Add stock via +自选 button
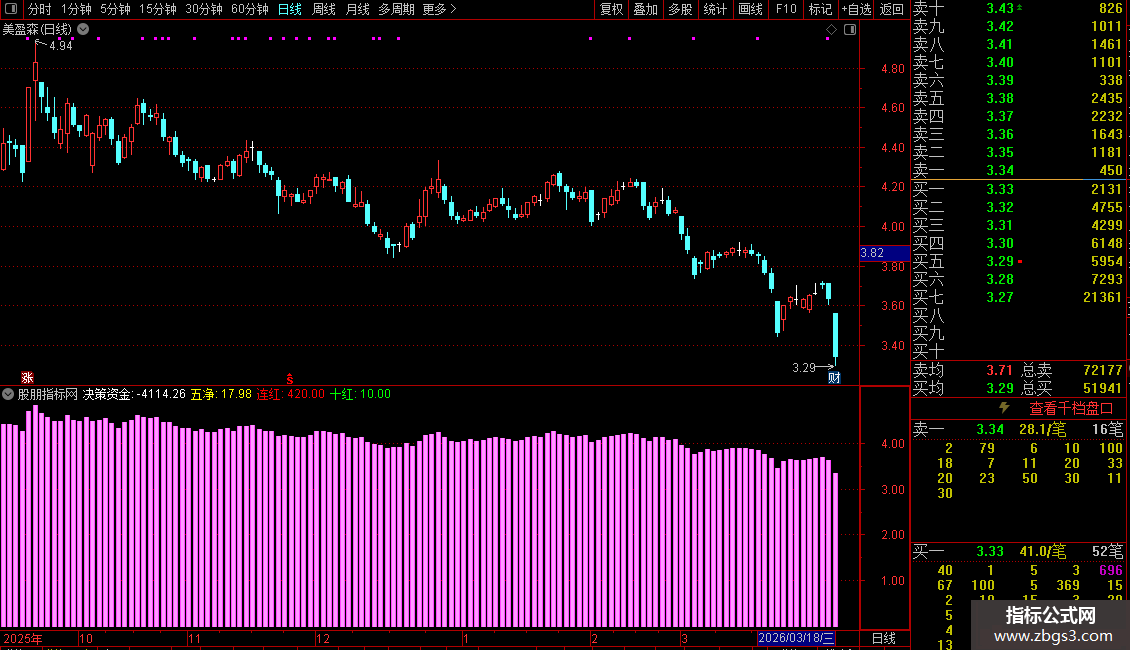Viewport: 1130px width, 650px height. [x=857, y=9]
